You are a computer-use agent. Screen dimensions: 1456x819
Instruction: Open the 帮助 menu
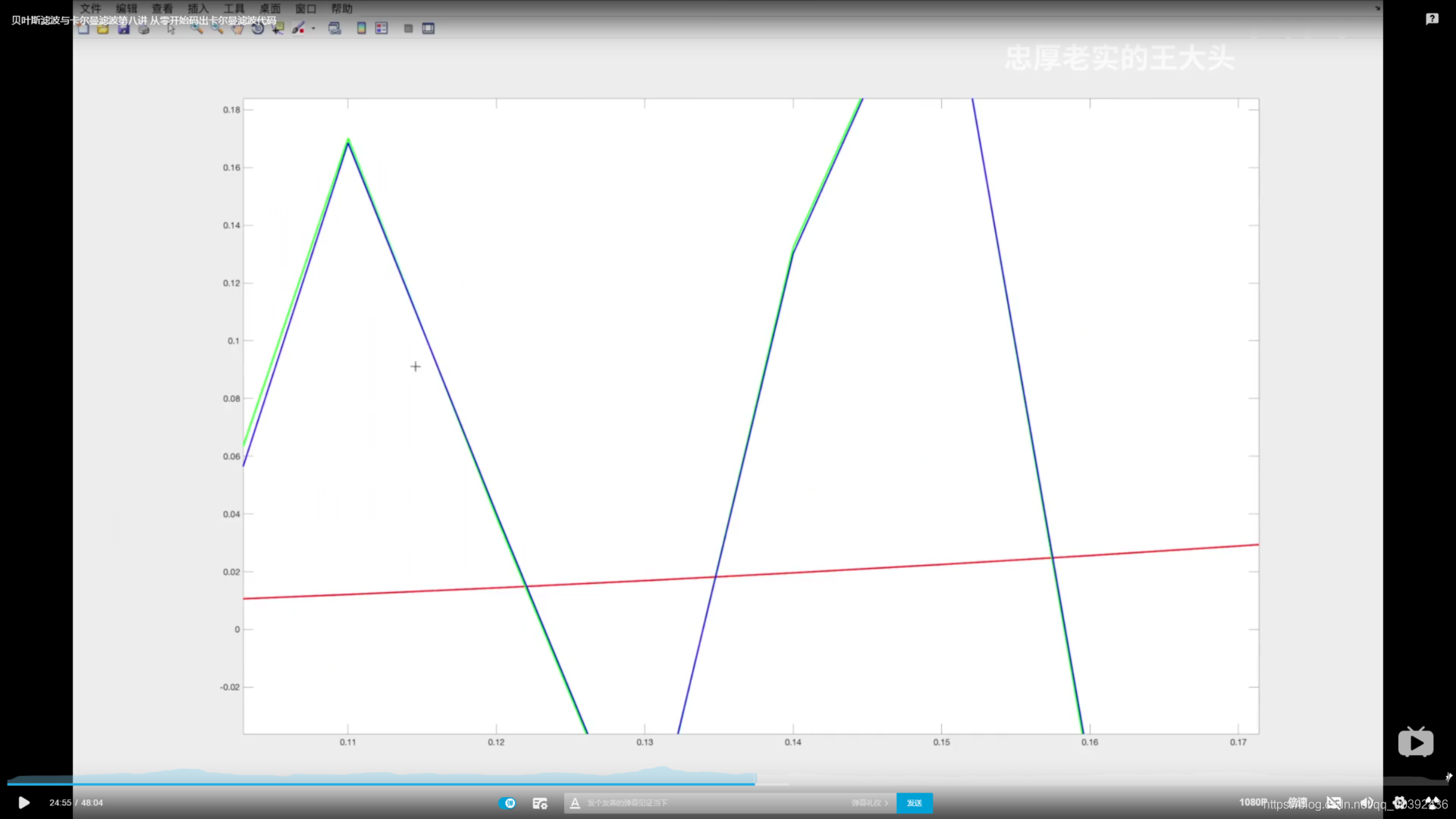click(342, 8)
